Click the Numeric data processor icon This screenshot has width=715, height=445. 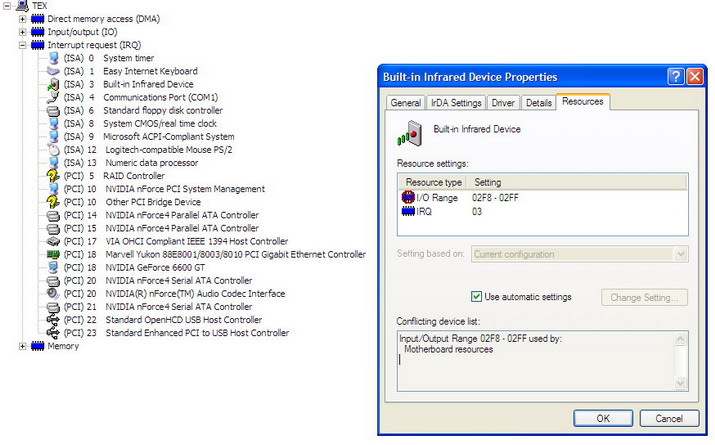coord(53,163)
